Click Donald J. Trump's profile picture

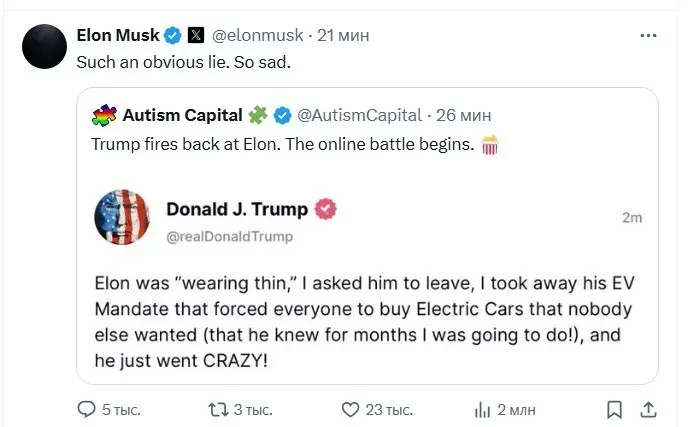pos(121,217)
